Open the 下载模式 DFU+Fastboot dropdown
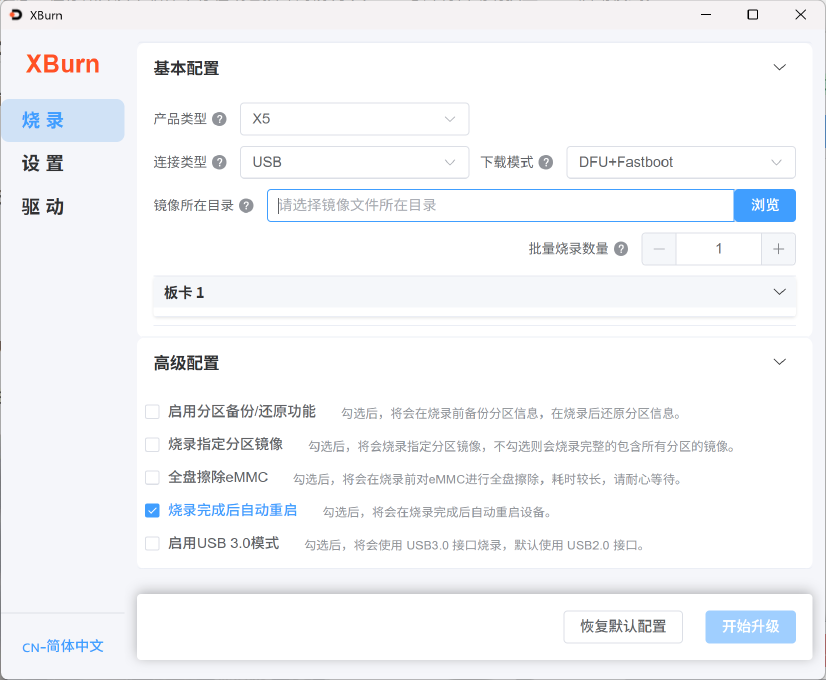Screen dimensions: 826x680 coord(681,162)
